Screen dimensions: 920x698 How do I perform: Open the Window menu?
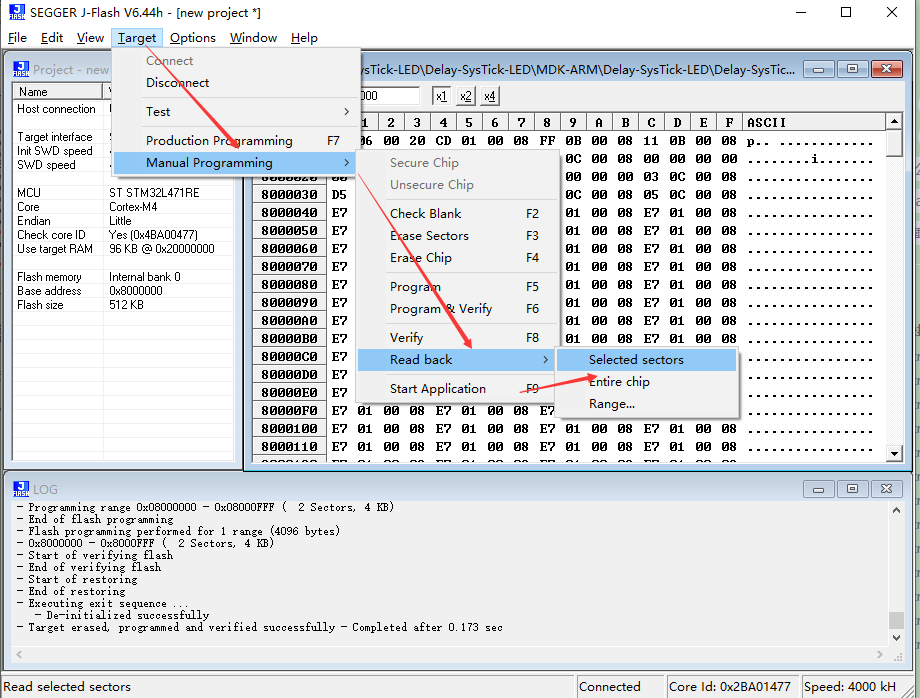(253, 38)
